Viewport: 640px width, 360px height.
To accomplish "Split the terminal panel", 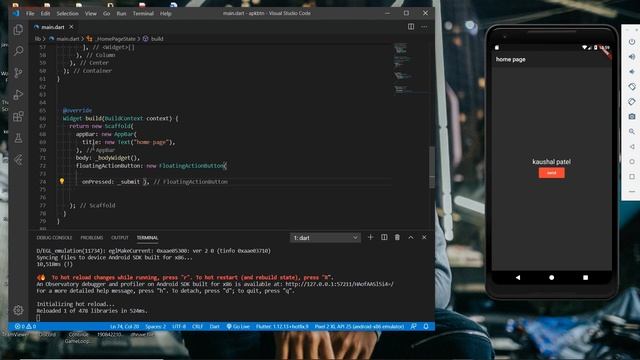I will (384, 237).
